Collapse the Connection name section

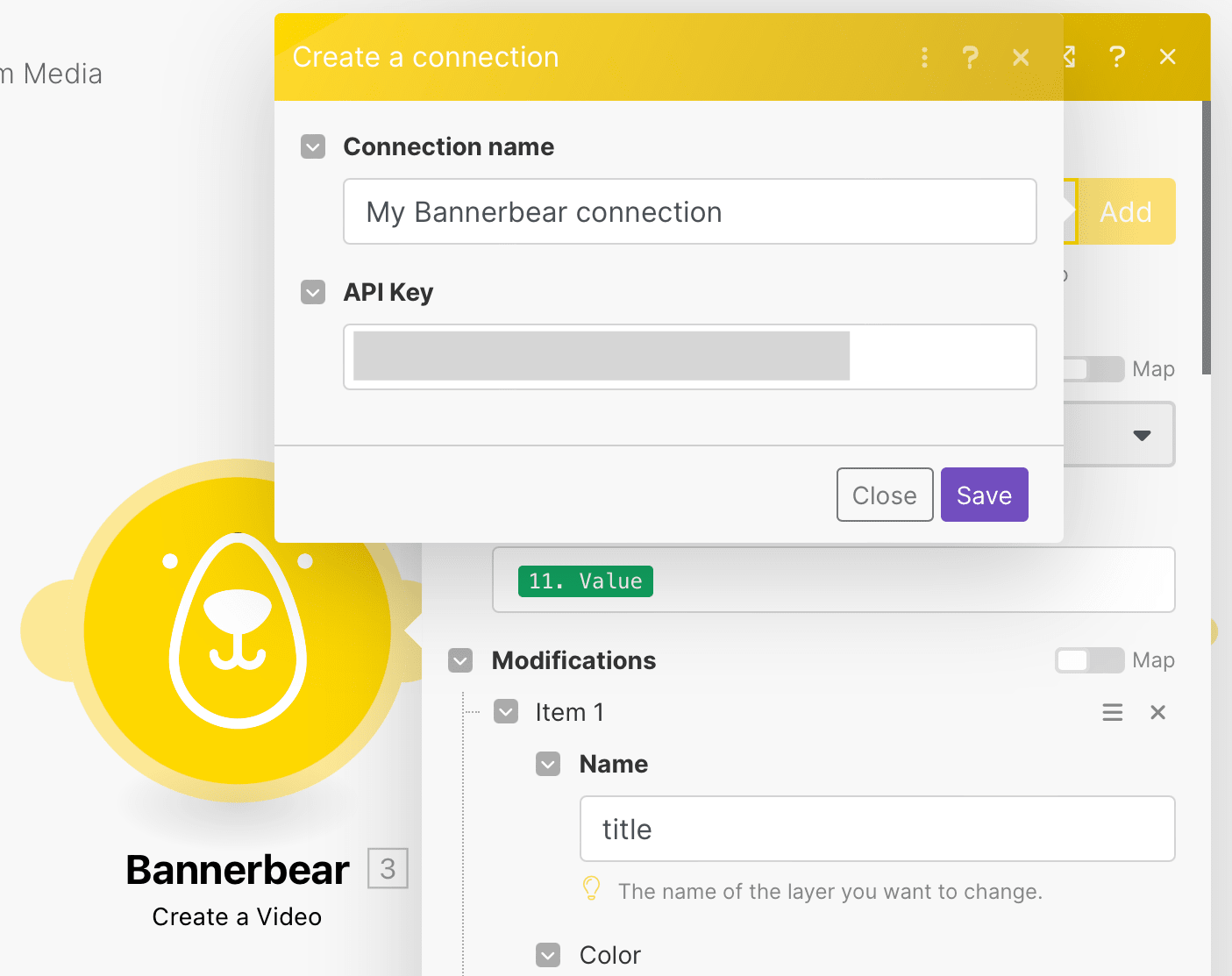tap(313, 146)
